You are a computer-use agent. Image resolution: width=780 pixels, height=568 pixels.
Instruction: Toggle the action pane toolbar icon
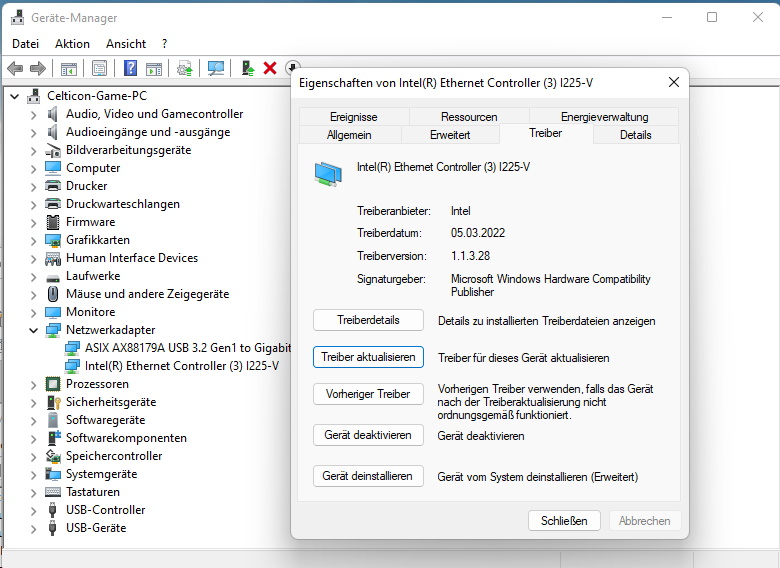tap(154, 68)
